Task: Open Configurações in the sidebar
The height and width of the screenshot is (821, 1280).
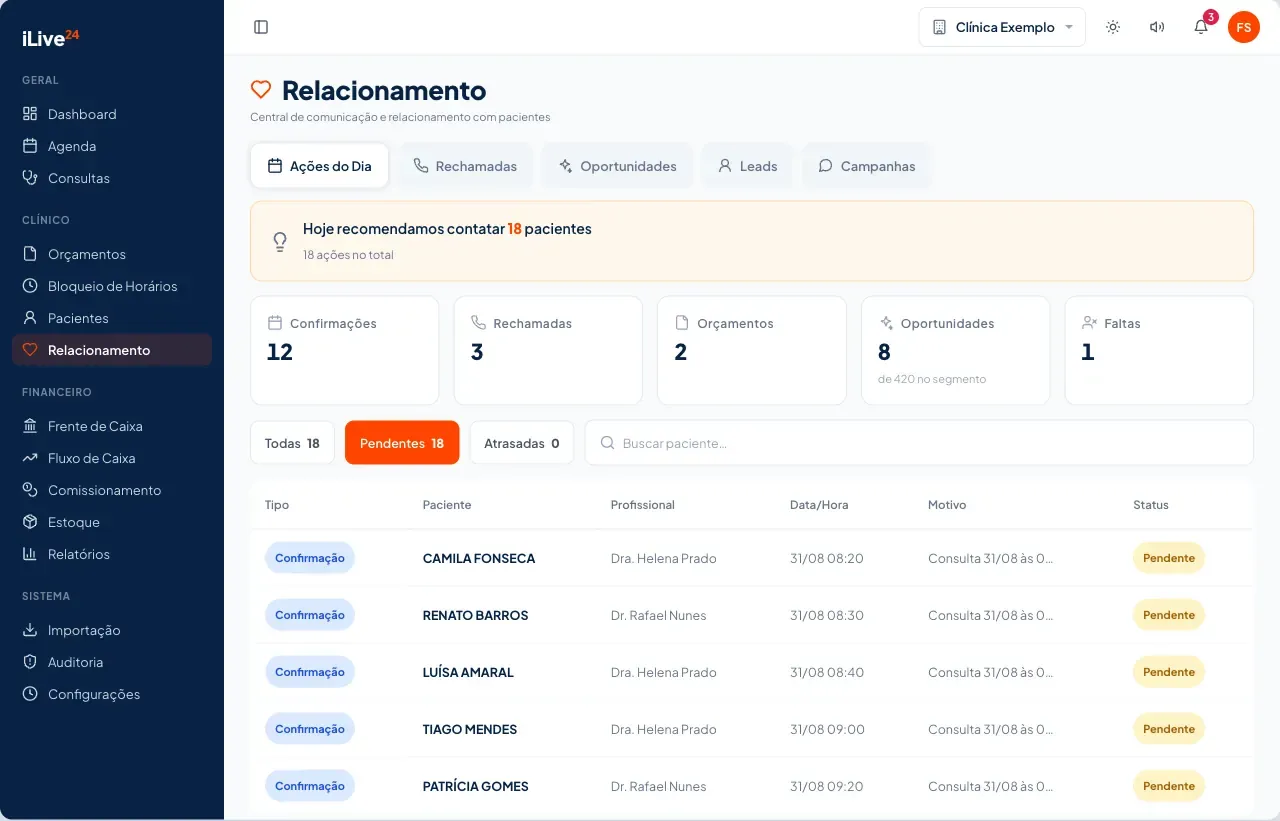Action: 112,694
